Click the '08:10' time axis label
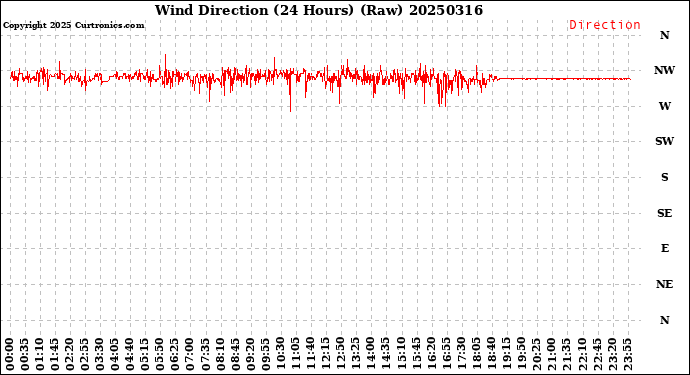This screenshot has height=375, width=690. coord(220,355)
